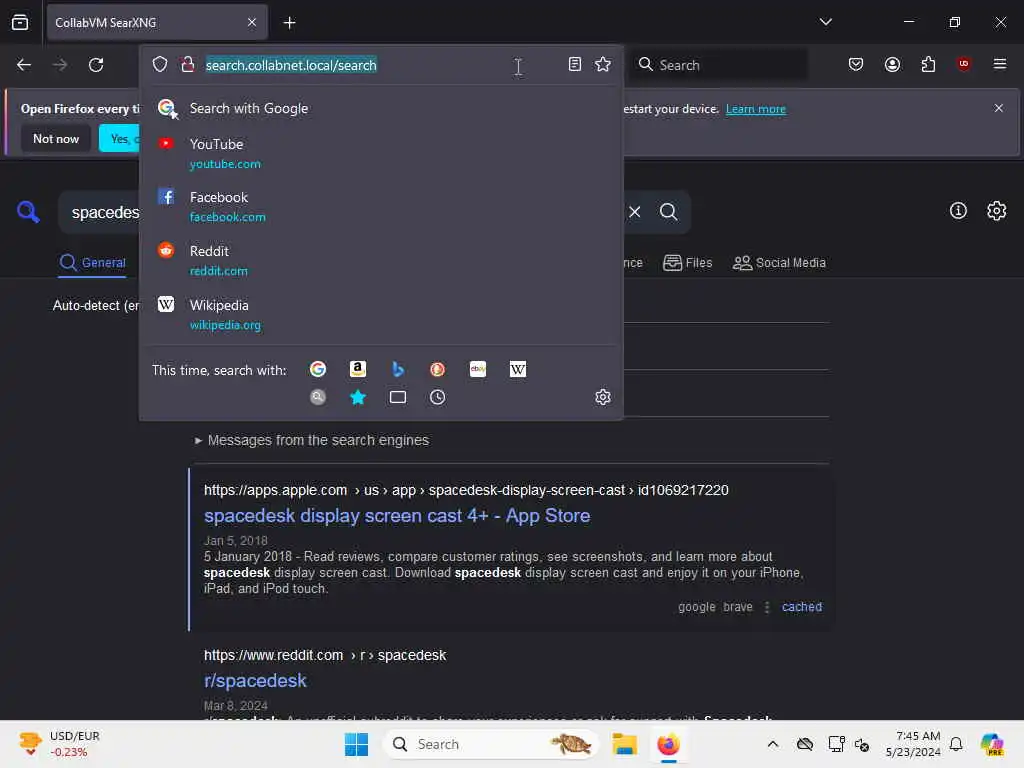Open SearXNG preferences gear
This screenshot has height=768, width=1024.
[997, 210]
